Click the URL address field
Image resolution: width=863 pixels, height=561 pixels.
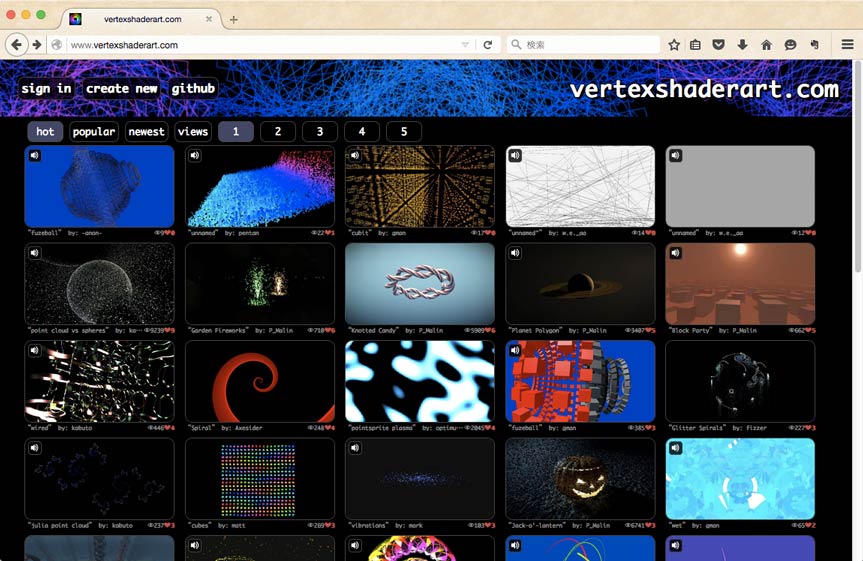264,45
